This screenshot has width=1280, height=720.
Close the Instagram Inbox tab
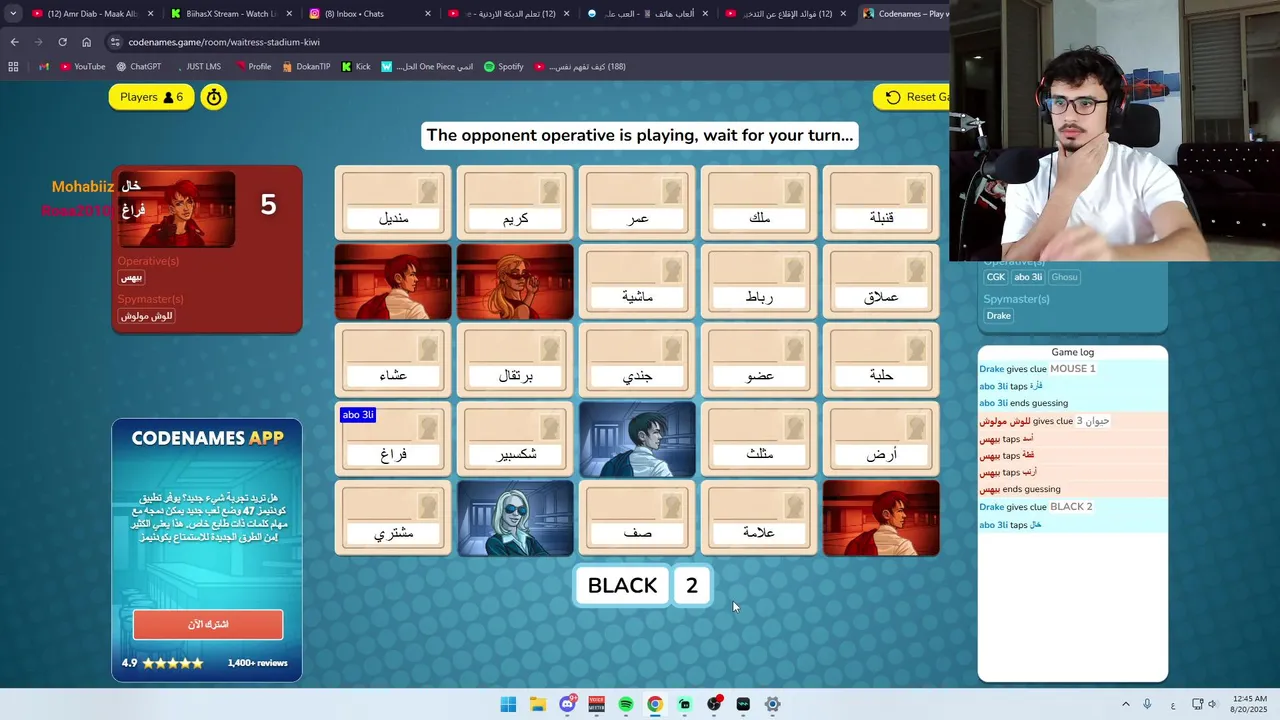[x=428, y=14]
